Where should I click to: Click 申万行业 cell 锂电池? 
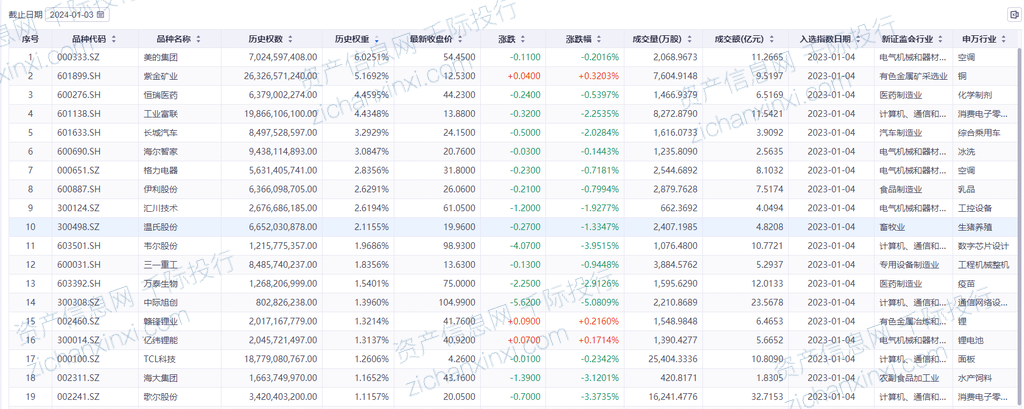[x=971, y=340]
